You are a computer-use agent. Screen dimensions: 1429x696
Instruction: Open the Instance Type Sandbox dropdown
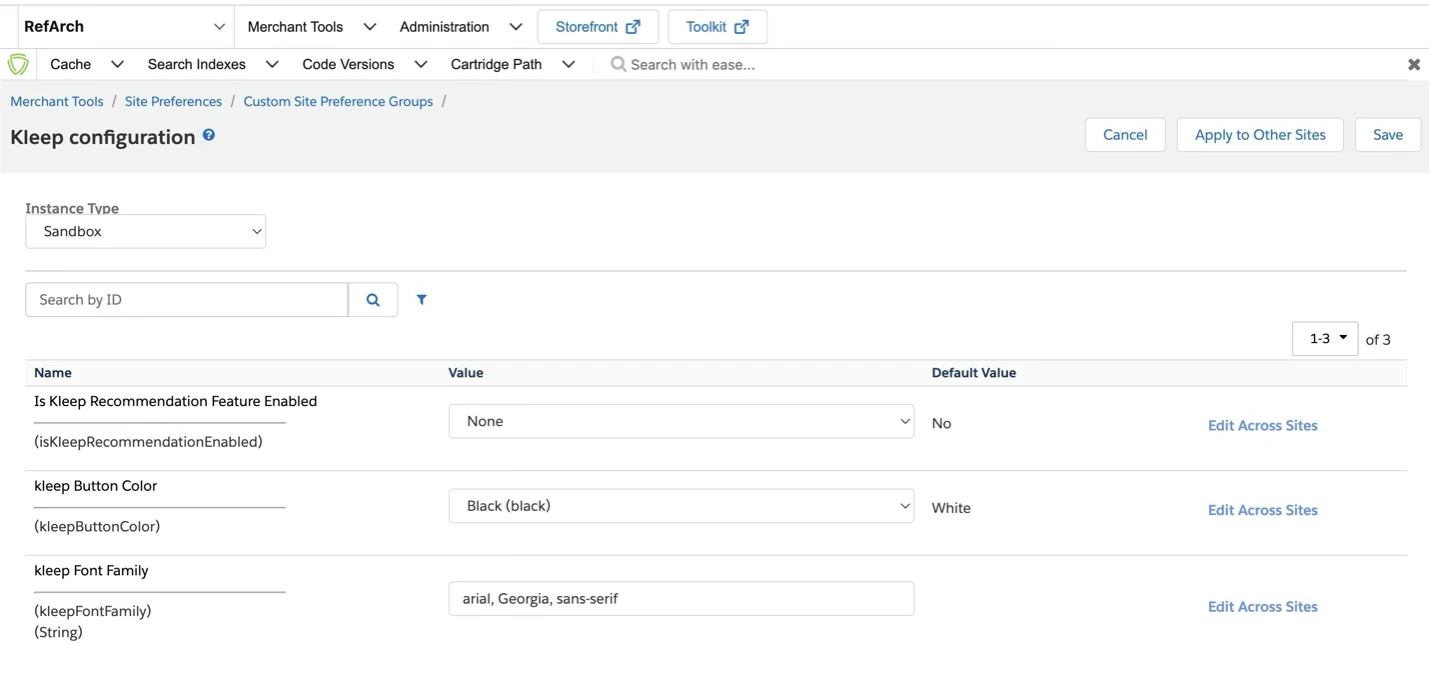click(x=146, y=231)
